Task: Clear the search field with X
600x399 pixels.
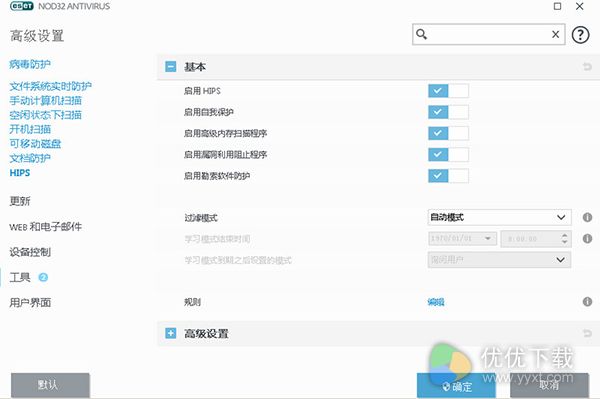Action: pos(556,34)
